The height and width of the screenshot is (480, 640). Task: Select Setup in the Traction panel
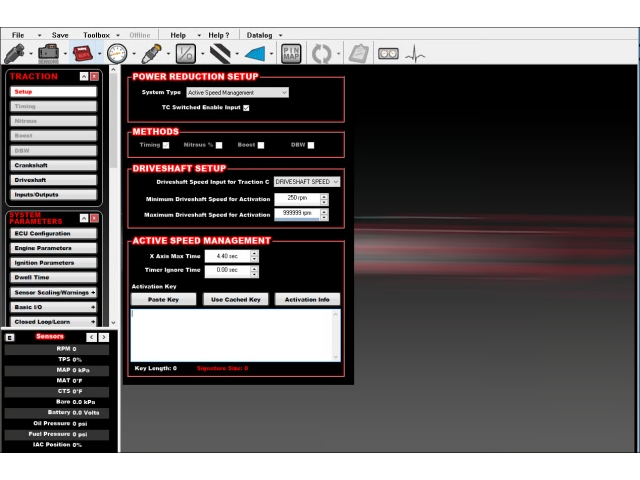(53, 92)
